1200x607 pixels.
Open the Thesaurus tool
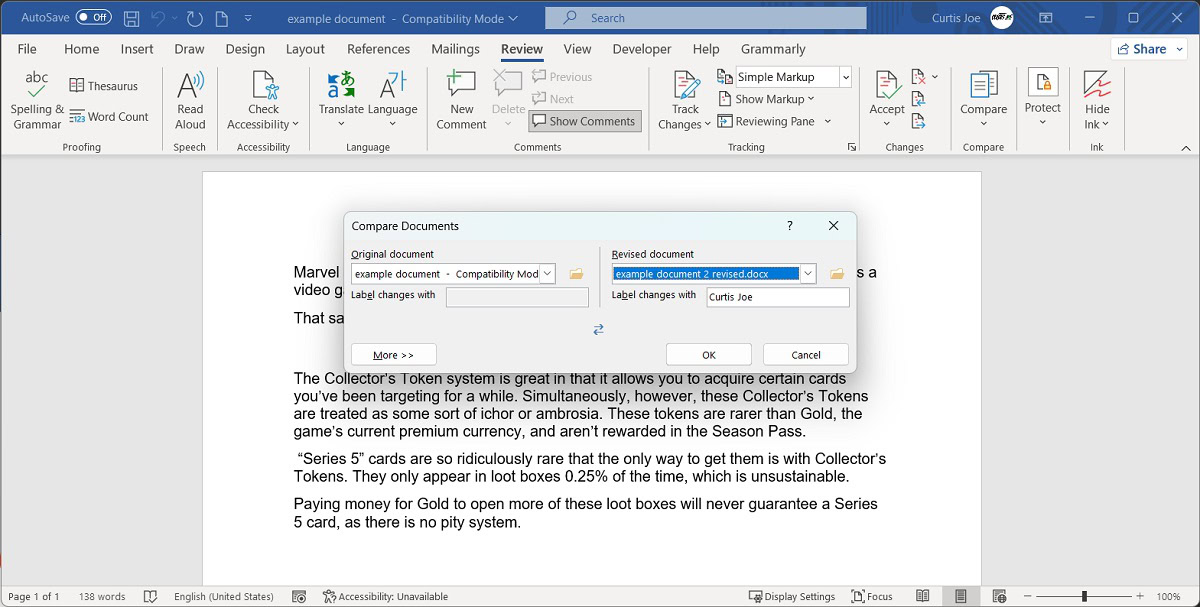tap(103, 86)
